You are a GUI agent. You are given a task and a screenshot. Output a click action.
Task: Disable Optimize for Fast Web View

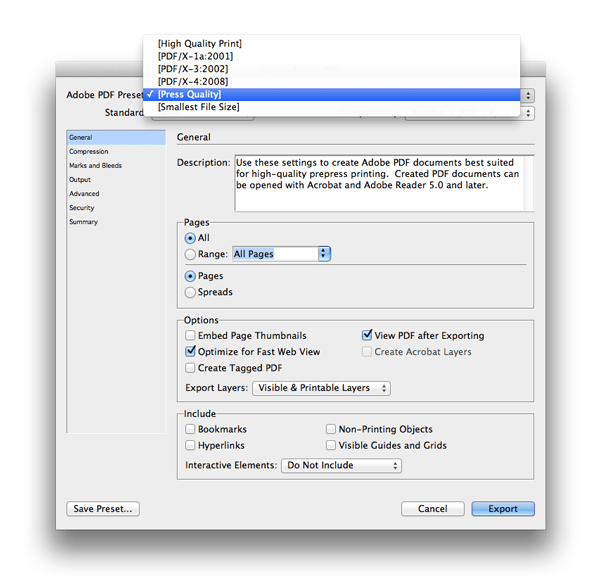tap(190, 352)
